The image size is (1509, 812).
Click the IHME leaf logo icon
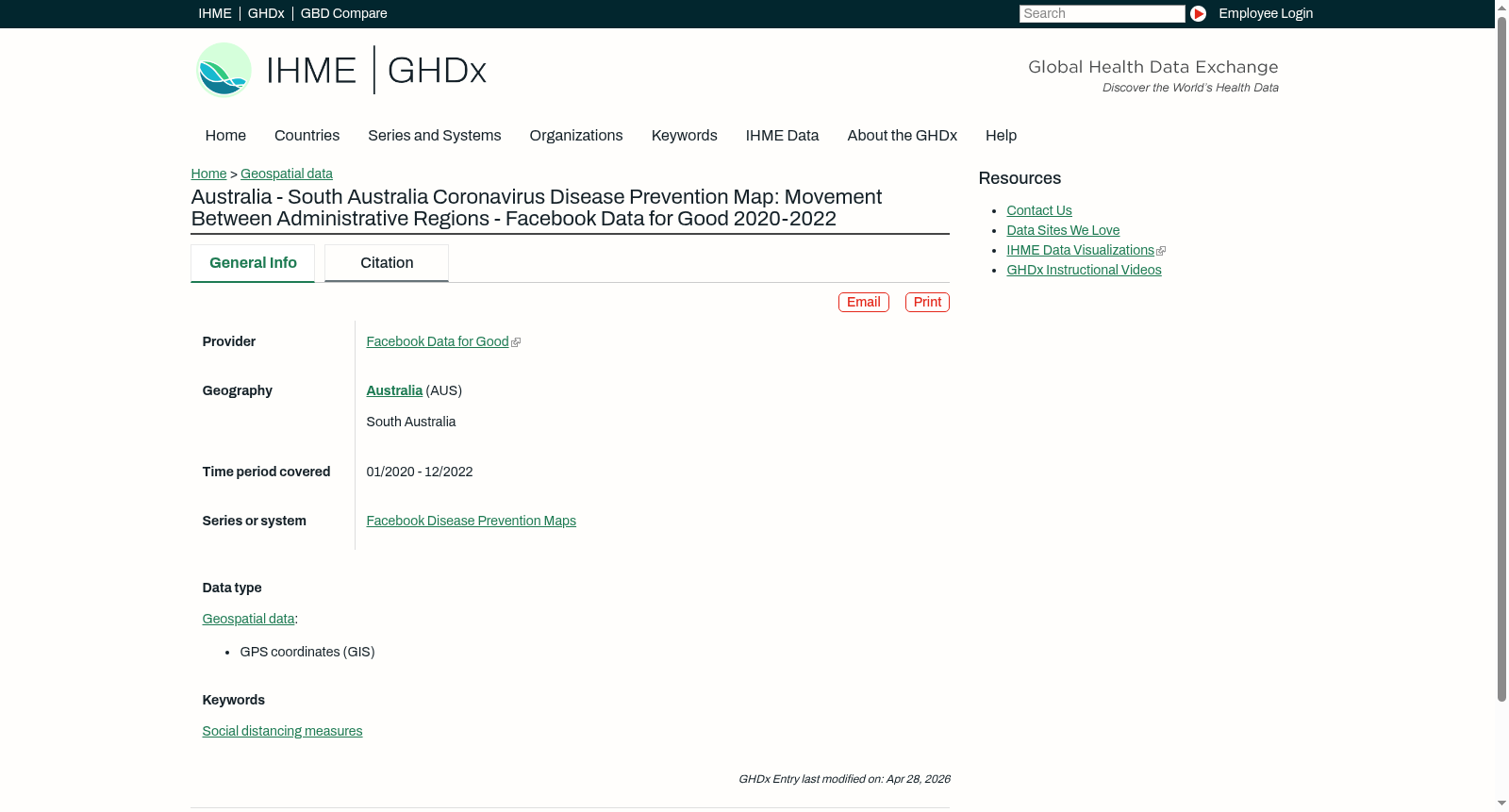(224, 70)
